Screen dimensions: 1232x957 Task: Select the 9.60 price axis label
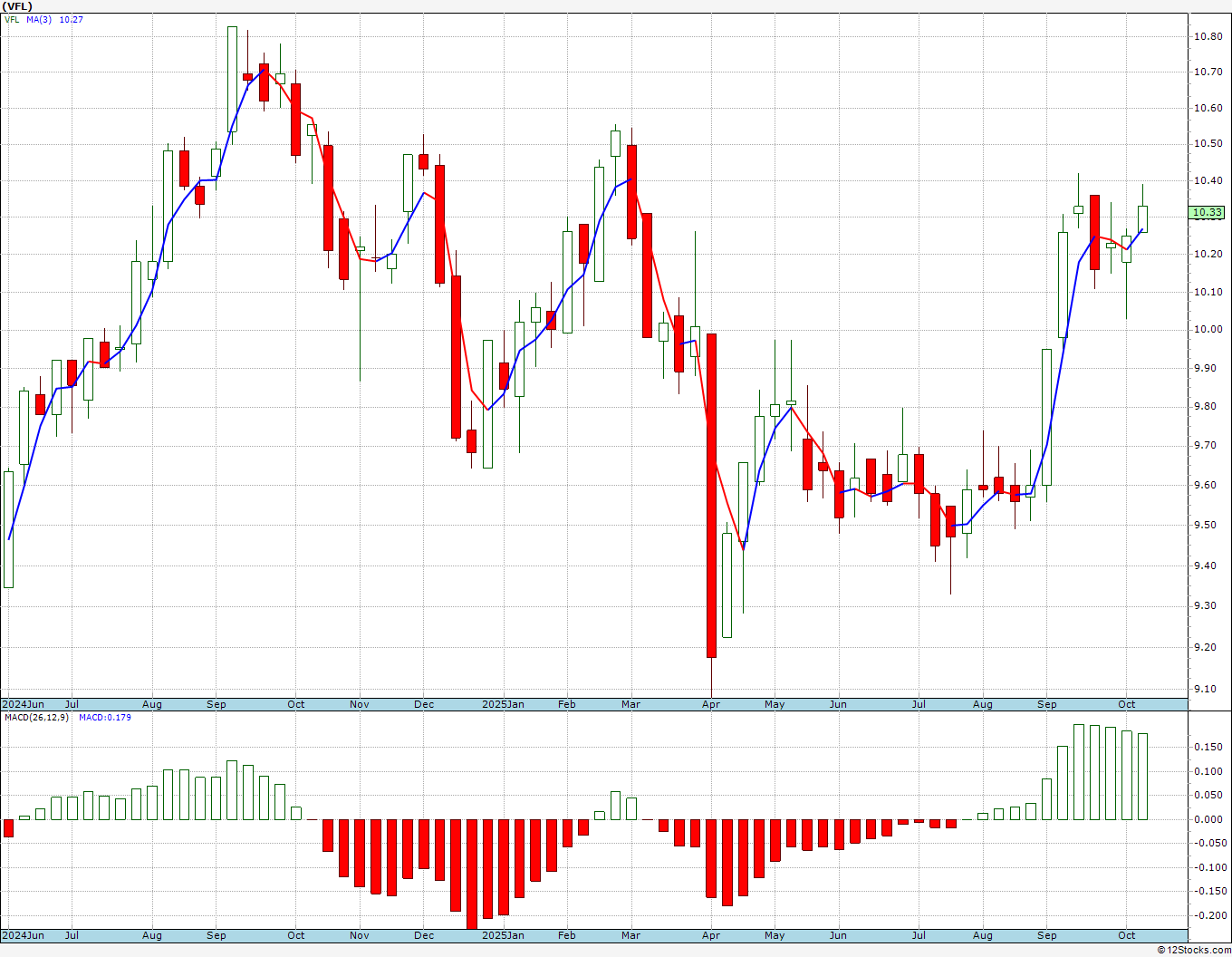point(1207,485)
